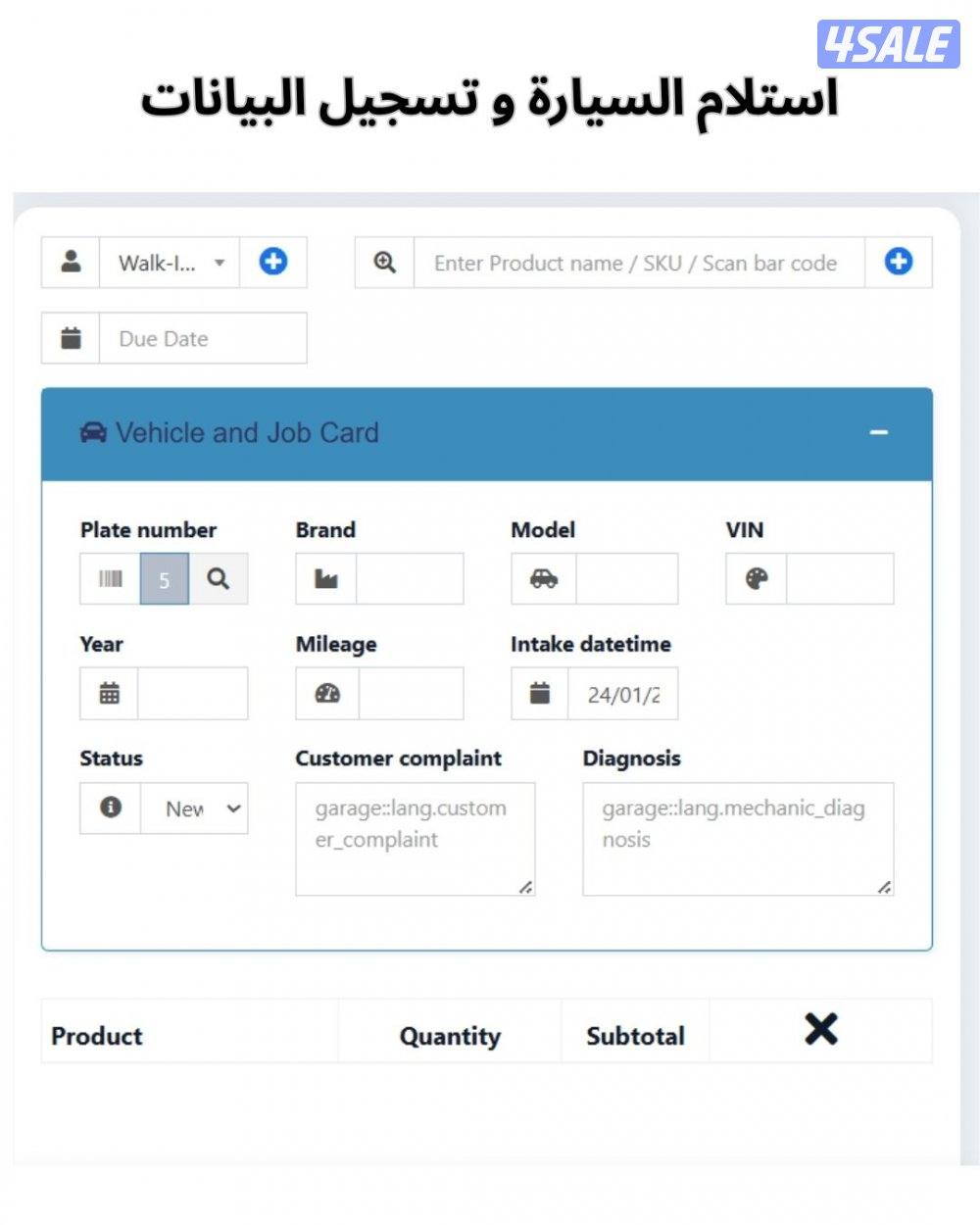Click the add product plus icon

tap(898, 262)
